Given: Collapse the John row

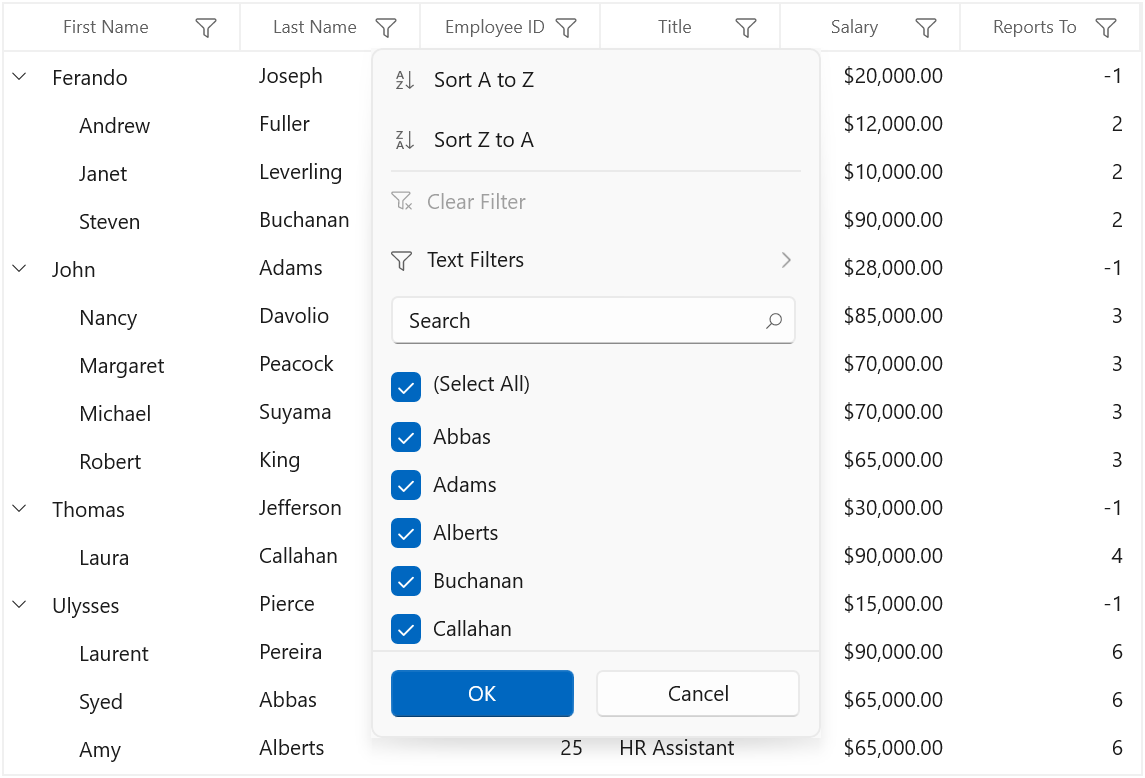Looking at the screenshot, I should pyautogui.click(x=20, y=269).
